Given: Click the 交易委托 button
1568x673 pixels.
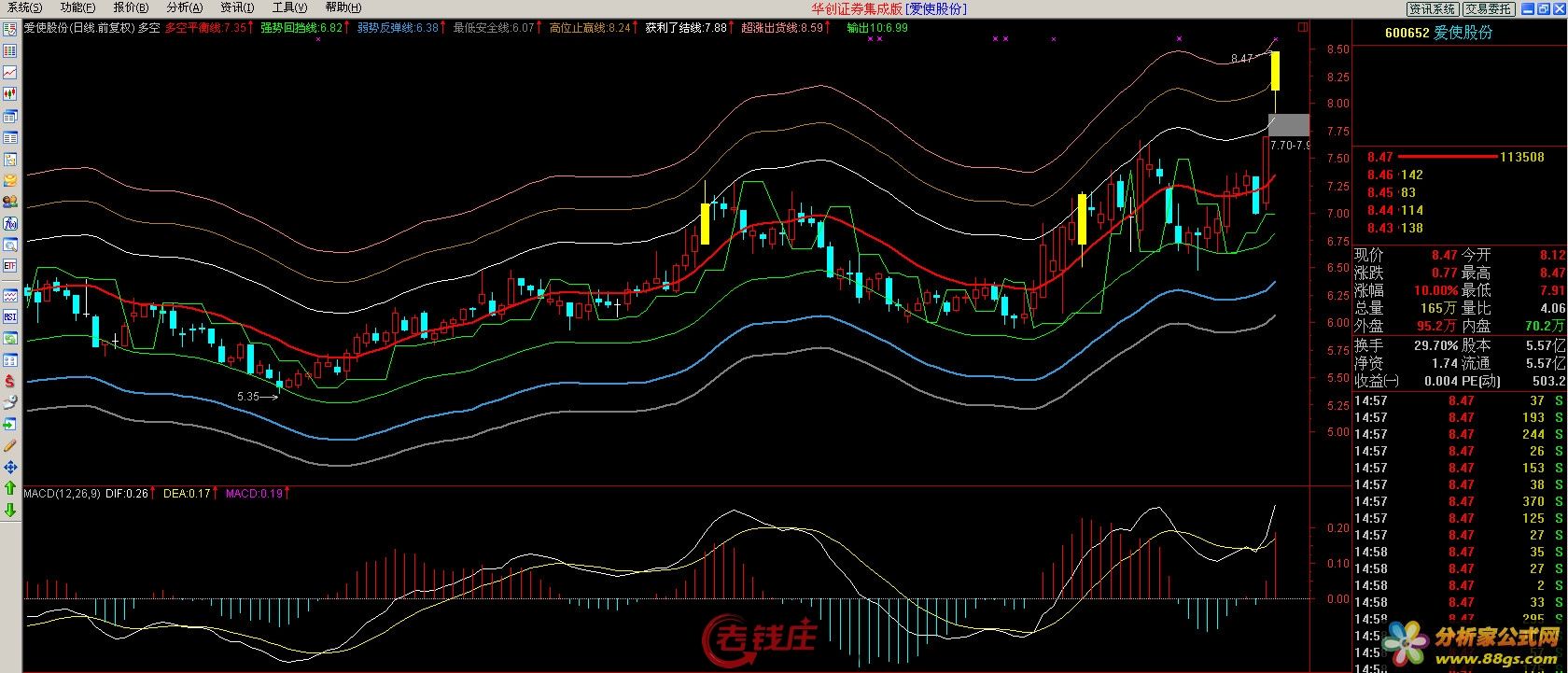Looking at the screenshot, I should pos(1488,8).
